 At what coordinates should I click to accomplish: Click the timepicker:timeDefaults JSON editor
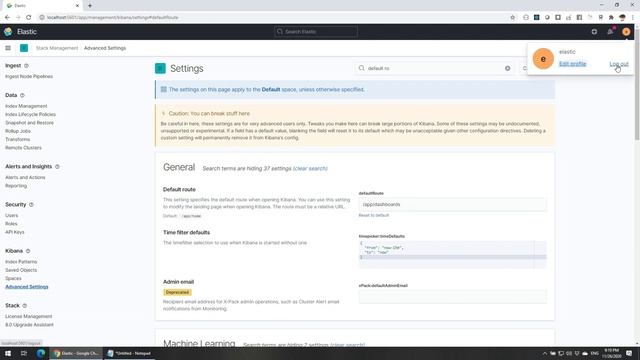[x=452, y=254]
